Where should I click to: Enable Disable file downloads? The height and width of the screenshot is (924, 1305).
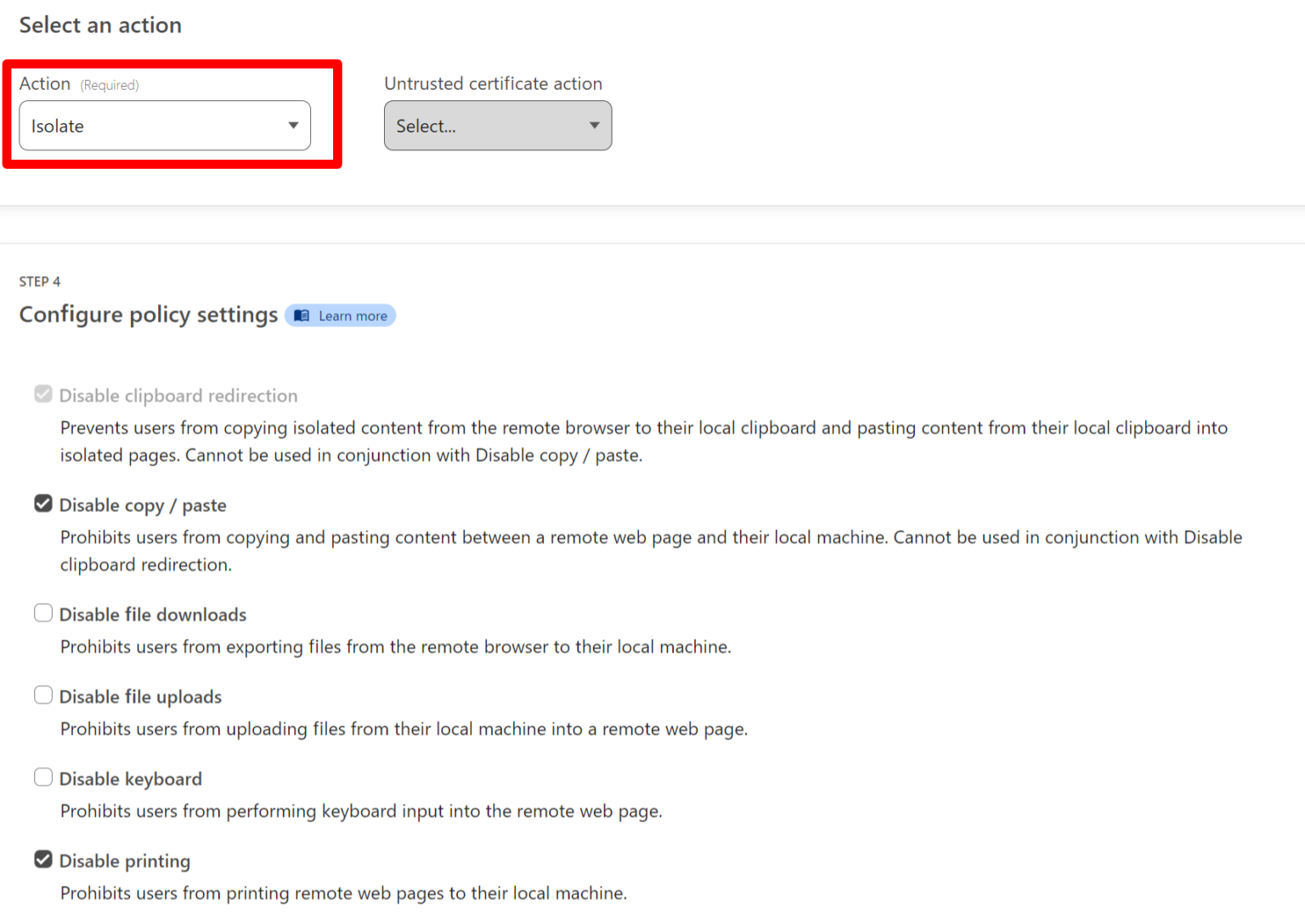(42, 612)
